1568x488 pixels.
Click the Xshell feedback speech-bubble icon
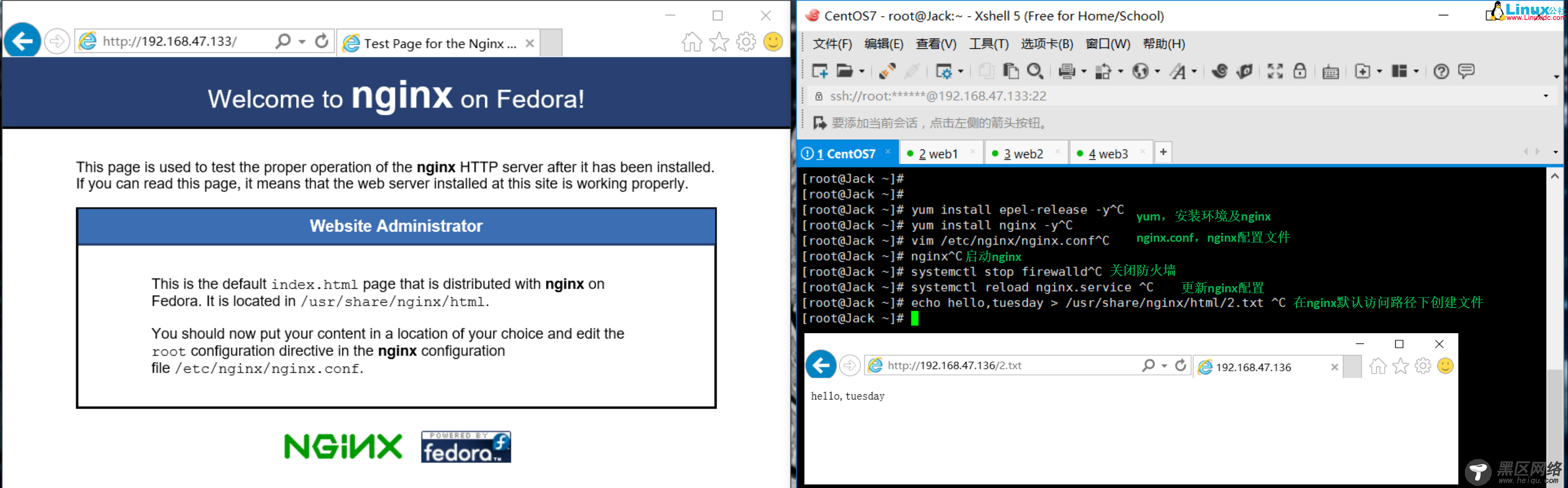point(1466,71)
